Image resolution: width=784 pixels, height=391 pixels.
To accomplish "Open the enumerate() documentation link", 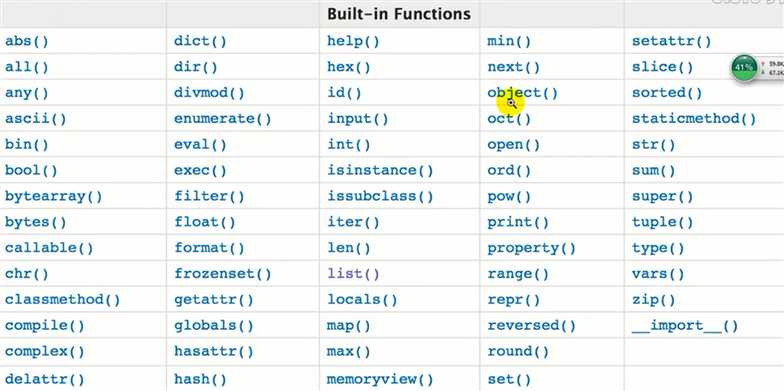I will tap(222, 119).
